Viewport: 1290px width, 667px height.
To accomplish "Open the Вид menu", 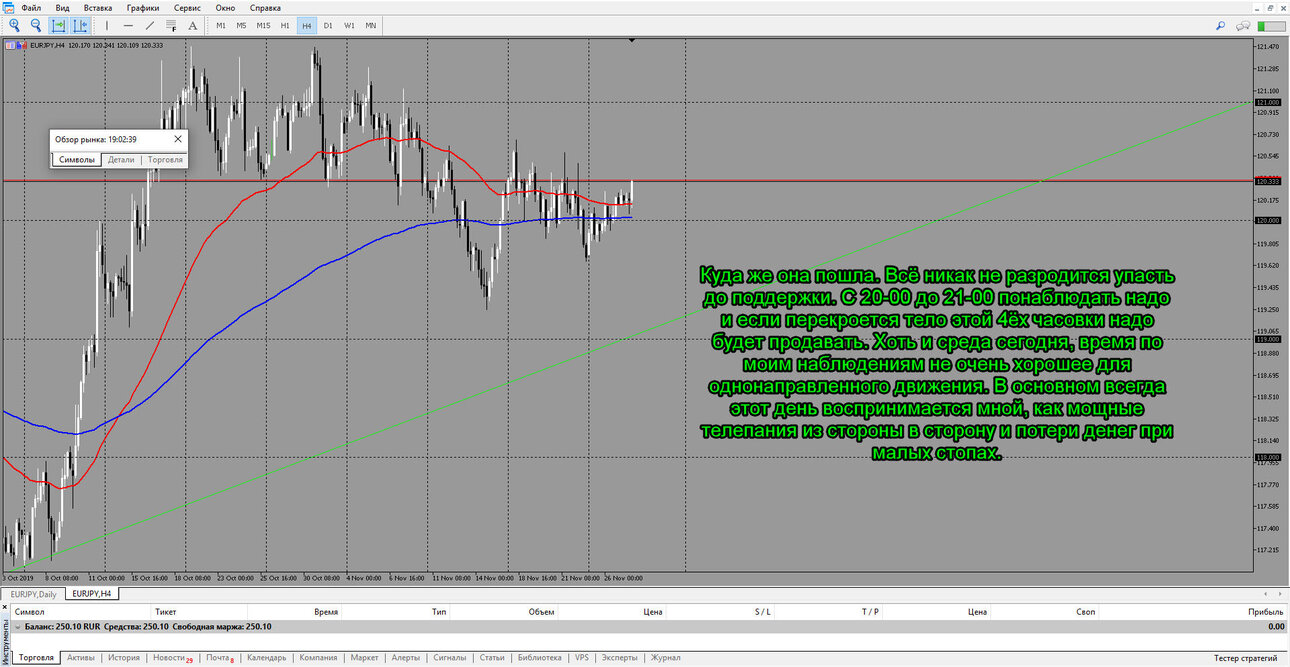I will pos(62,7).
